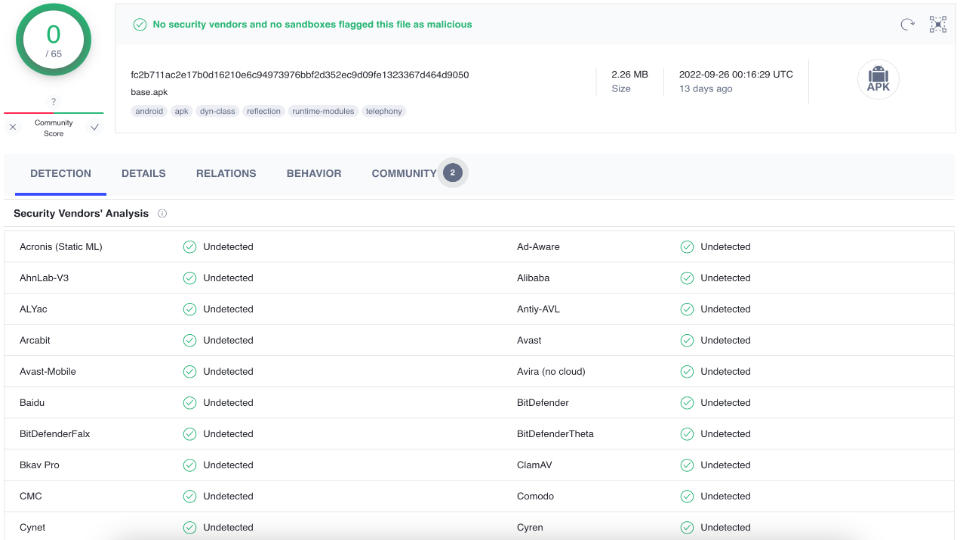The width and height of the screenshot is (960, 540).
Task: Open Security Vendors' Analysis info icon
Action: tap(162, 214)
